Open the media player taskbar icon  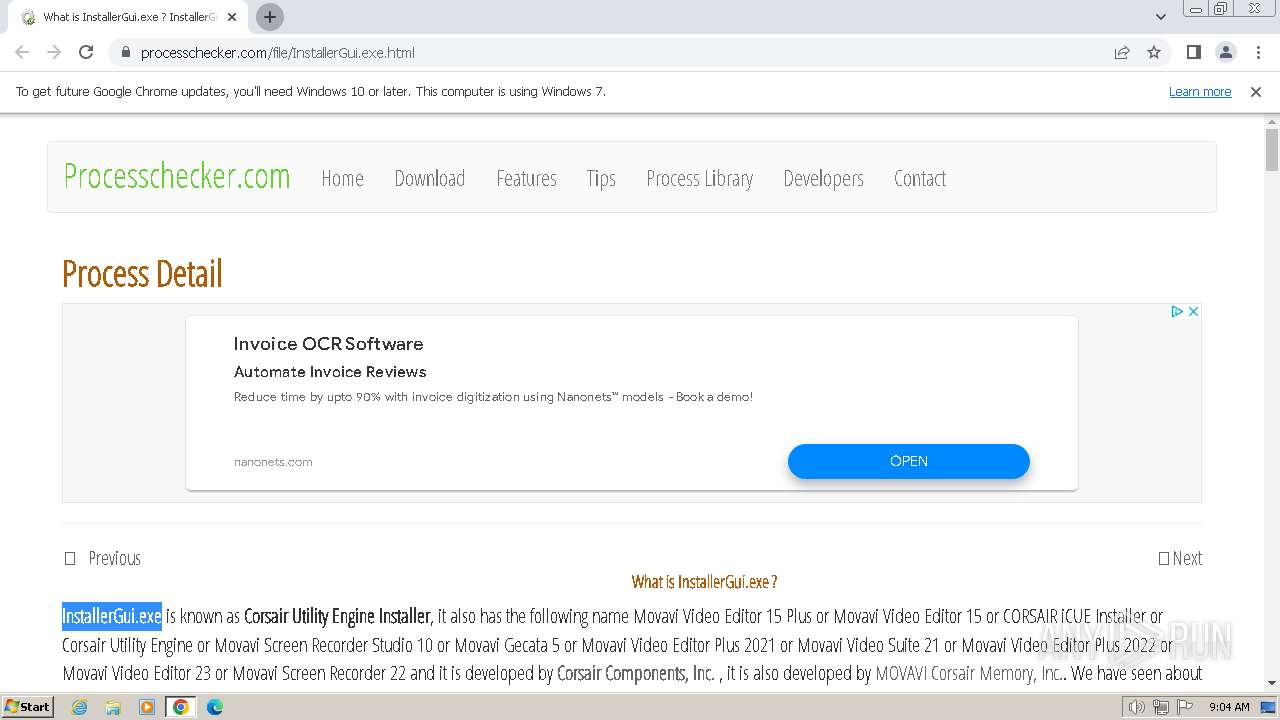147,707
